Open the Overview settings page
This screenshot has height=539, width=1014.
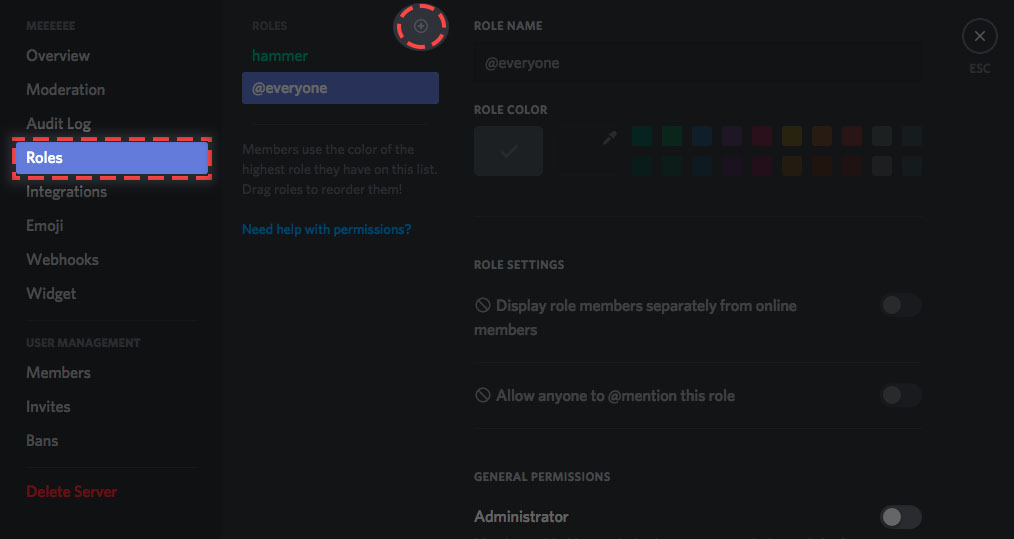(58, 56)
